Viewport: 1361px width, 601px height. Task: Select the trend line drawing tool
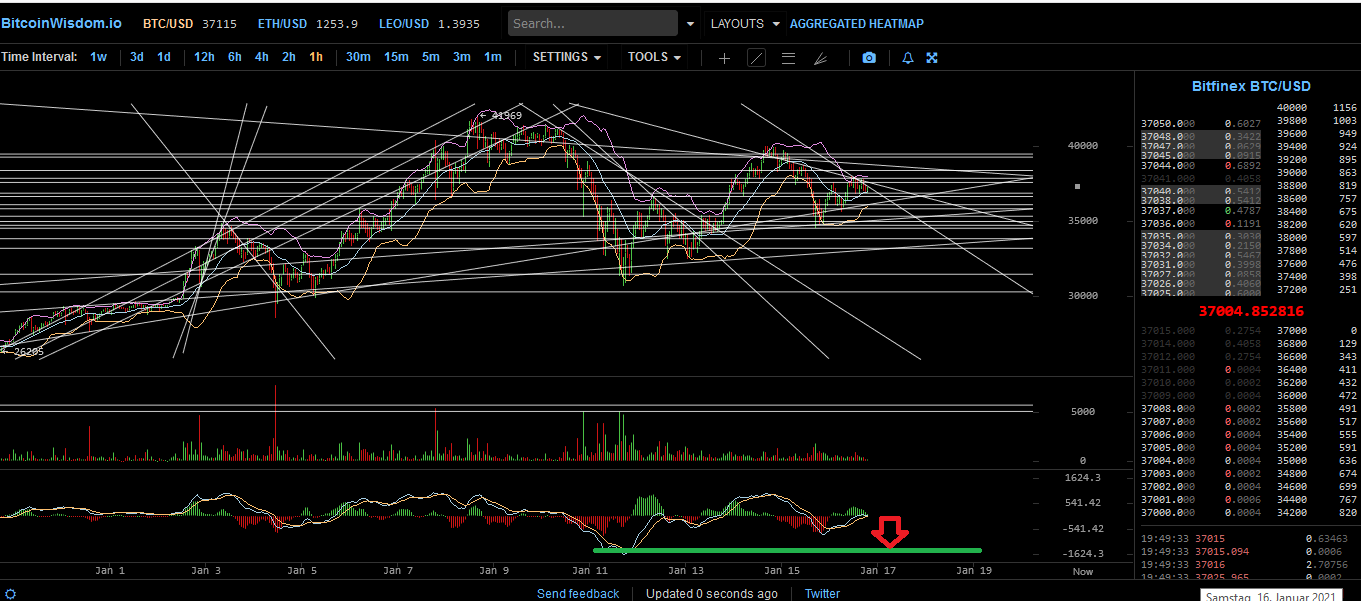click(757, 58)
